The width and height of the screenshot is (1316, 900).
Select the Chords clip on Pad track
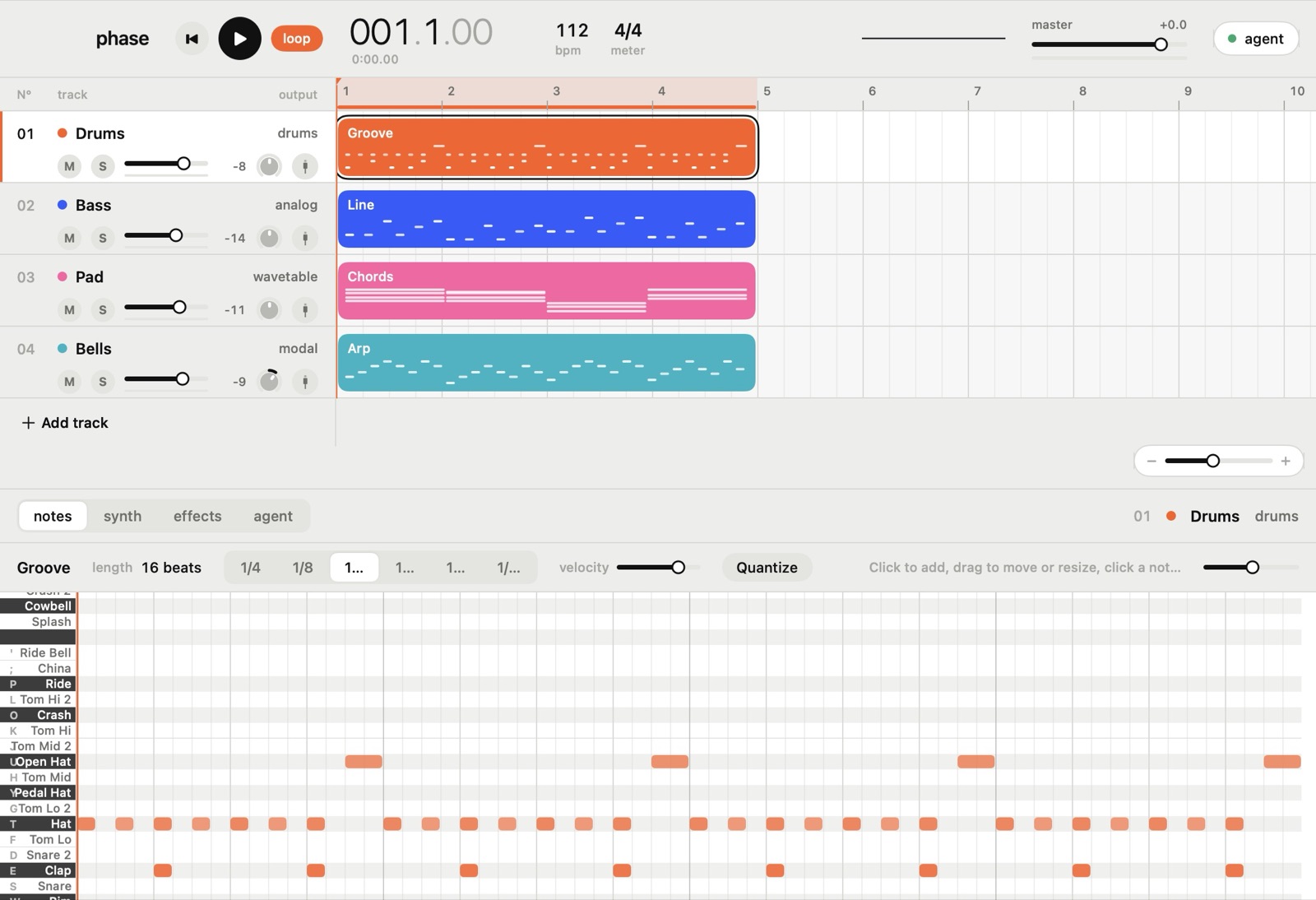546,290
